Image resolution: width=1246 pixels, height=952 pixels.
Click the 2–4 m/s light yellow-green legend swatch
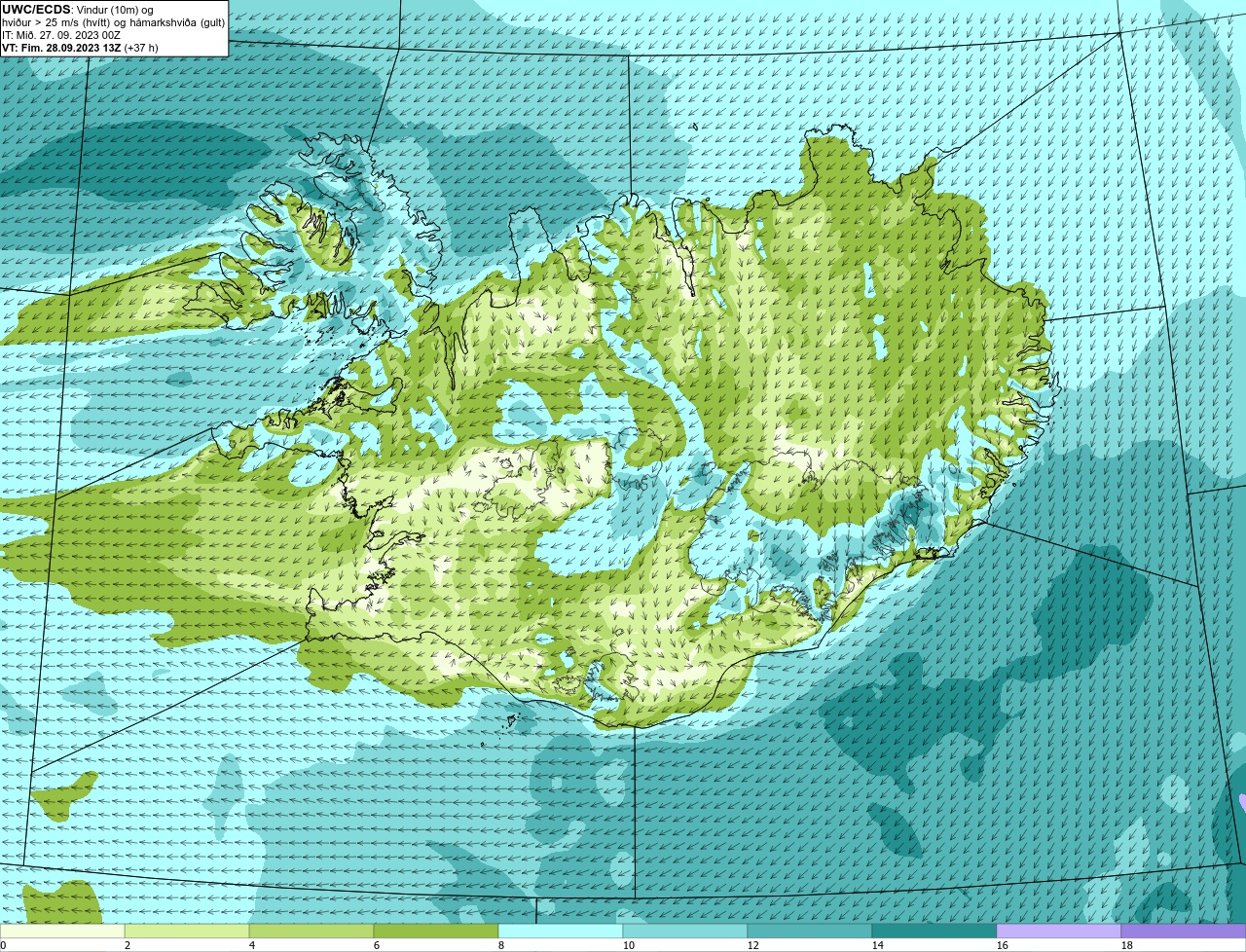pyautogui.click(x=187, y=931)
